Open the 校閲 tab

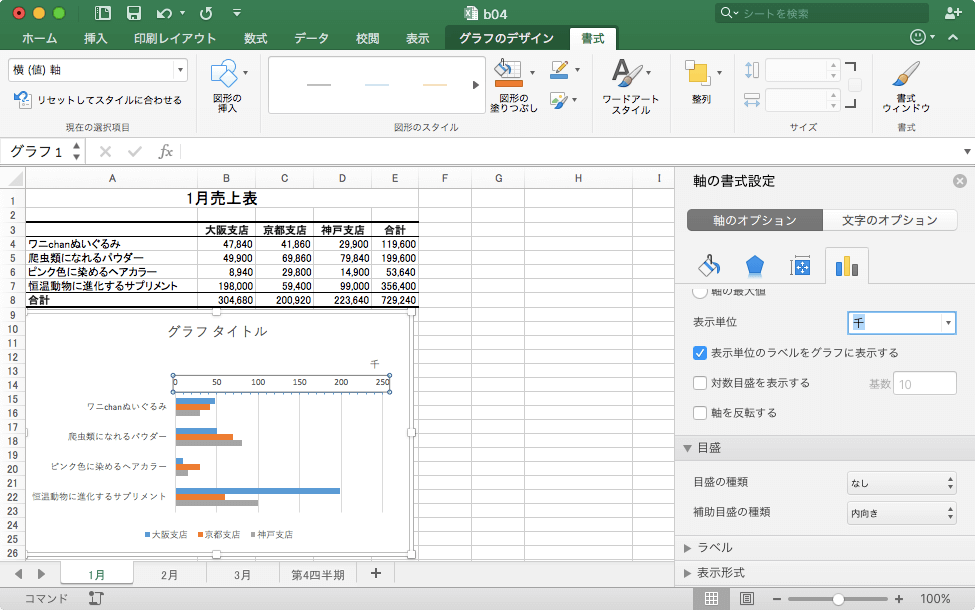click(367, 39)
